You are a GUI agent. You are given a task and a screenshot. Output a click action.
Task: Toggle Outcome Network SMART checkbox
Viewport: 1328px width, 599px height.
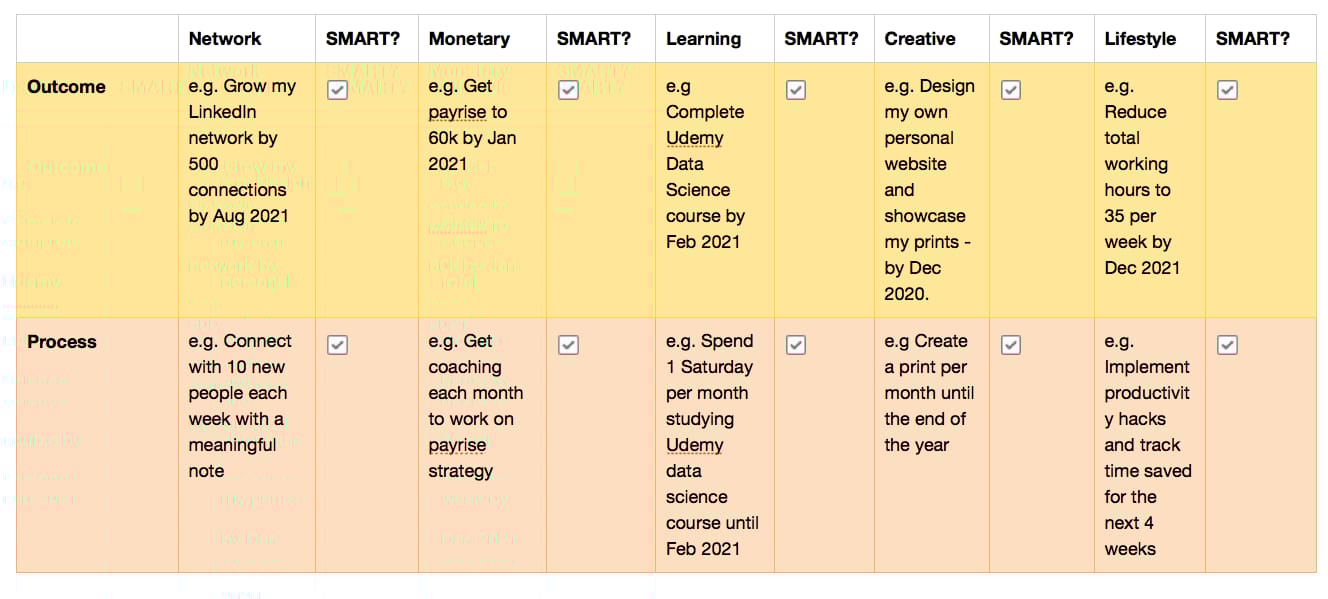point(338,90)
